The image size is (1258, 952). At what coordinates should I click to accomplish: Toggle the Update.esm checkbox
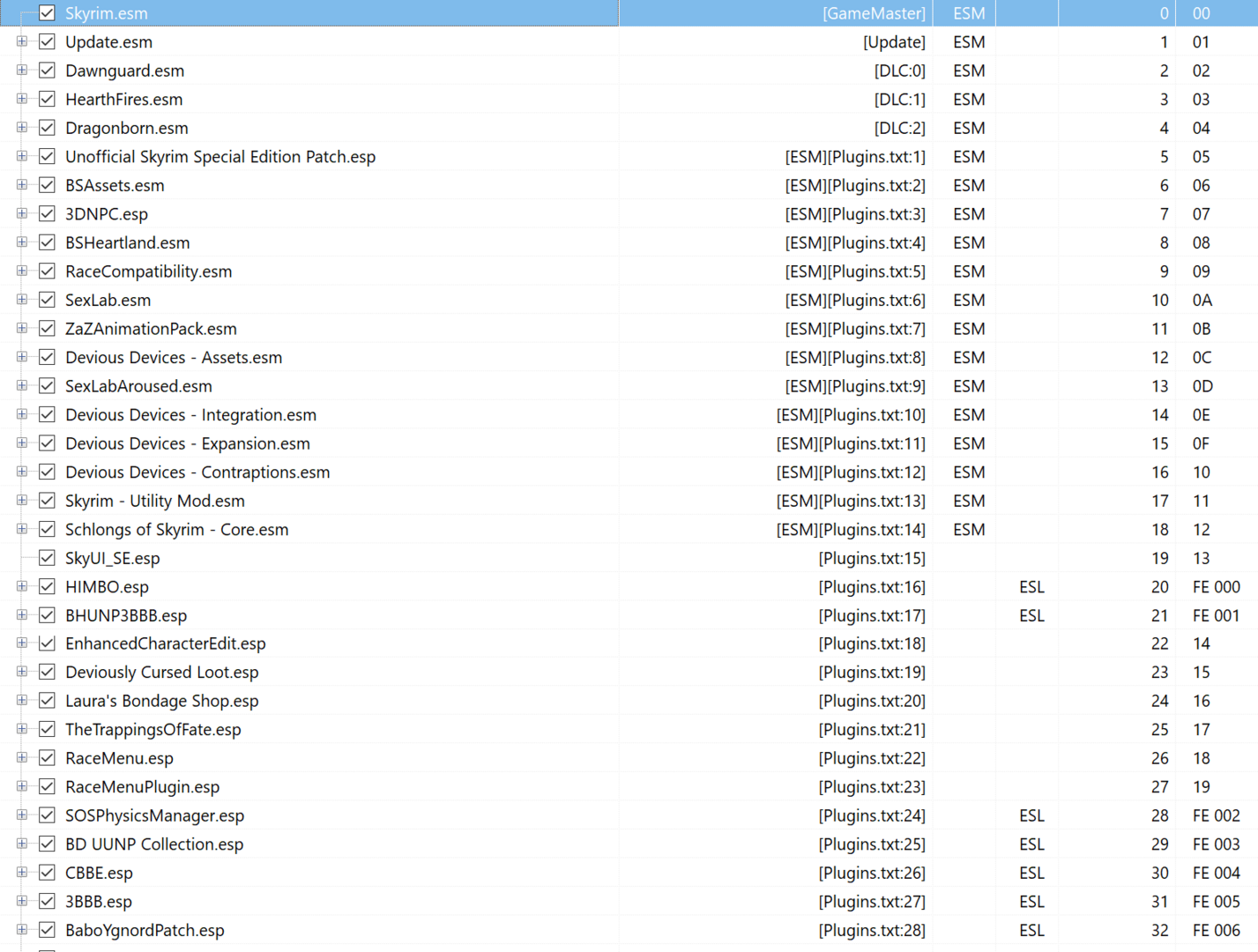pos(48,41)
